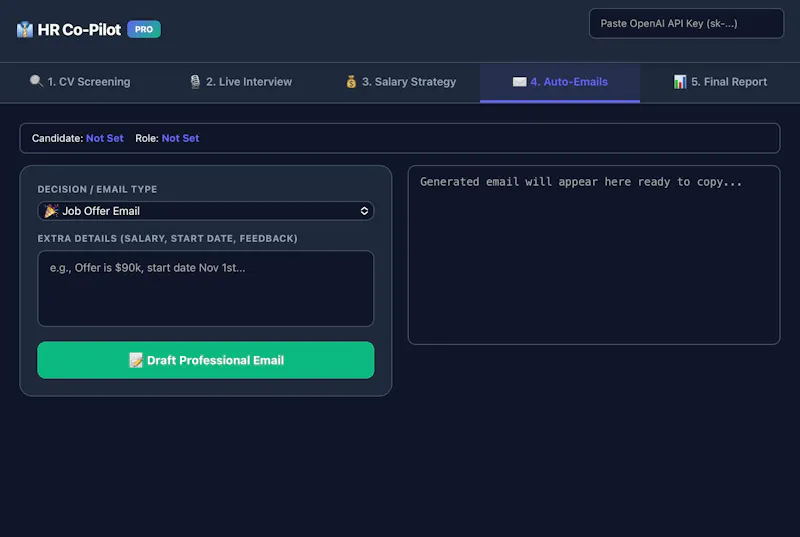Screen dimensions: 800x537
Task: Click the envelope icon on Auto-Emails
Action: [519, 82]
